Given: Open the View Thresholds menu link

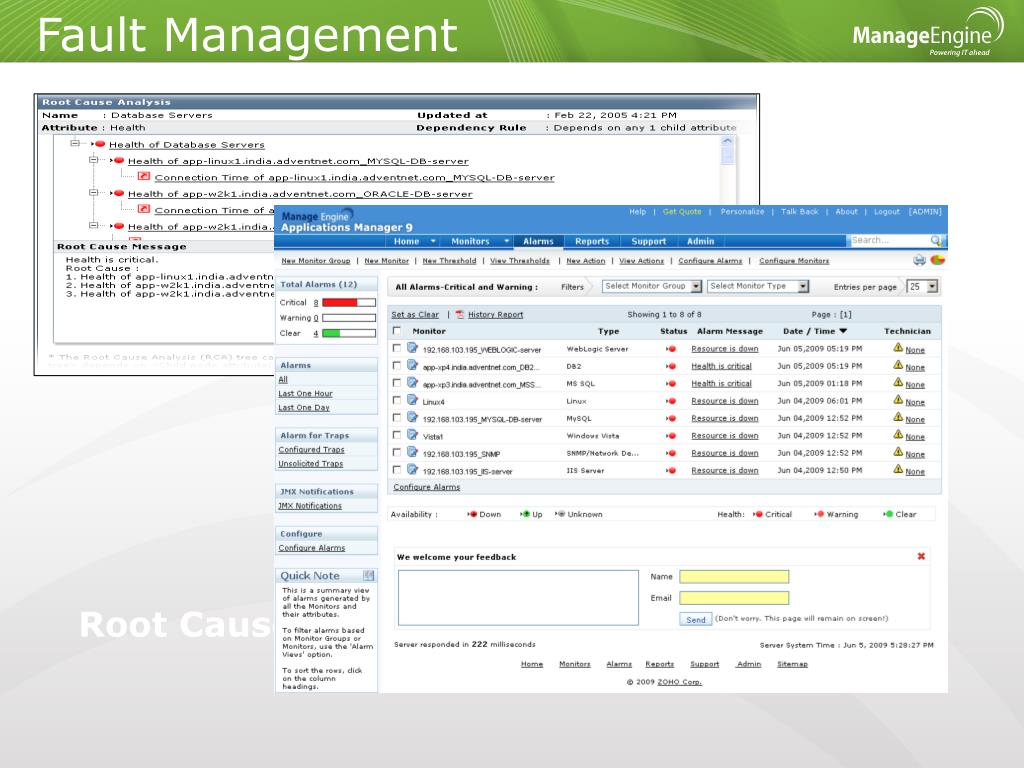Looking at the screenshot, I should click(520, 261).
